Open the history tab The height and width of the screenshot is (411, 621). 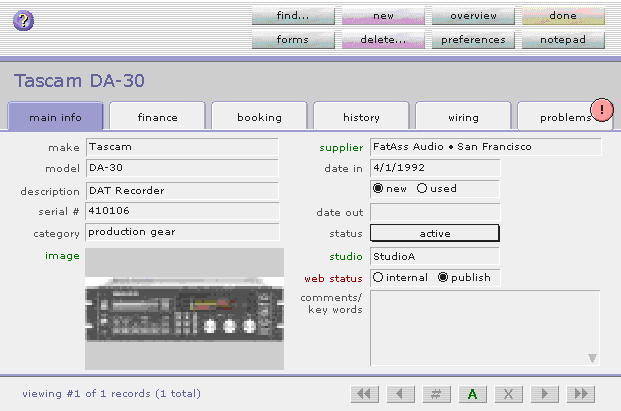click(x=361, y=117)
